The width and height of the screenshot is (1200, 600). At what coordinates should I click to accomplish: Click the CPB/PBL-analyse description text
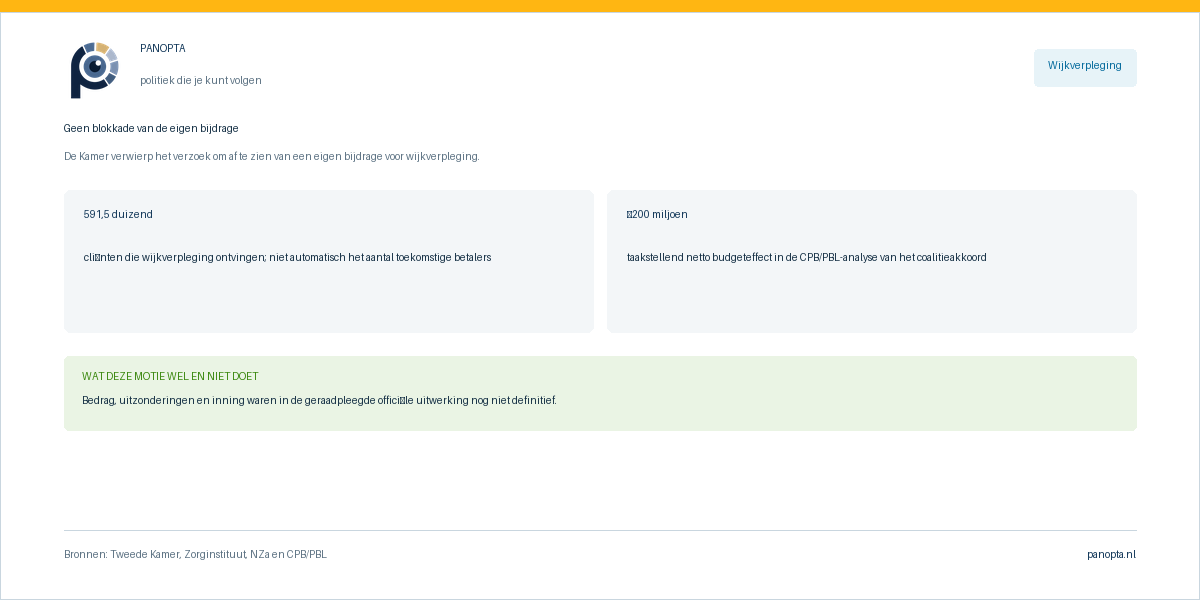pos(807,258)
